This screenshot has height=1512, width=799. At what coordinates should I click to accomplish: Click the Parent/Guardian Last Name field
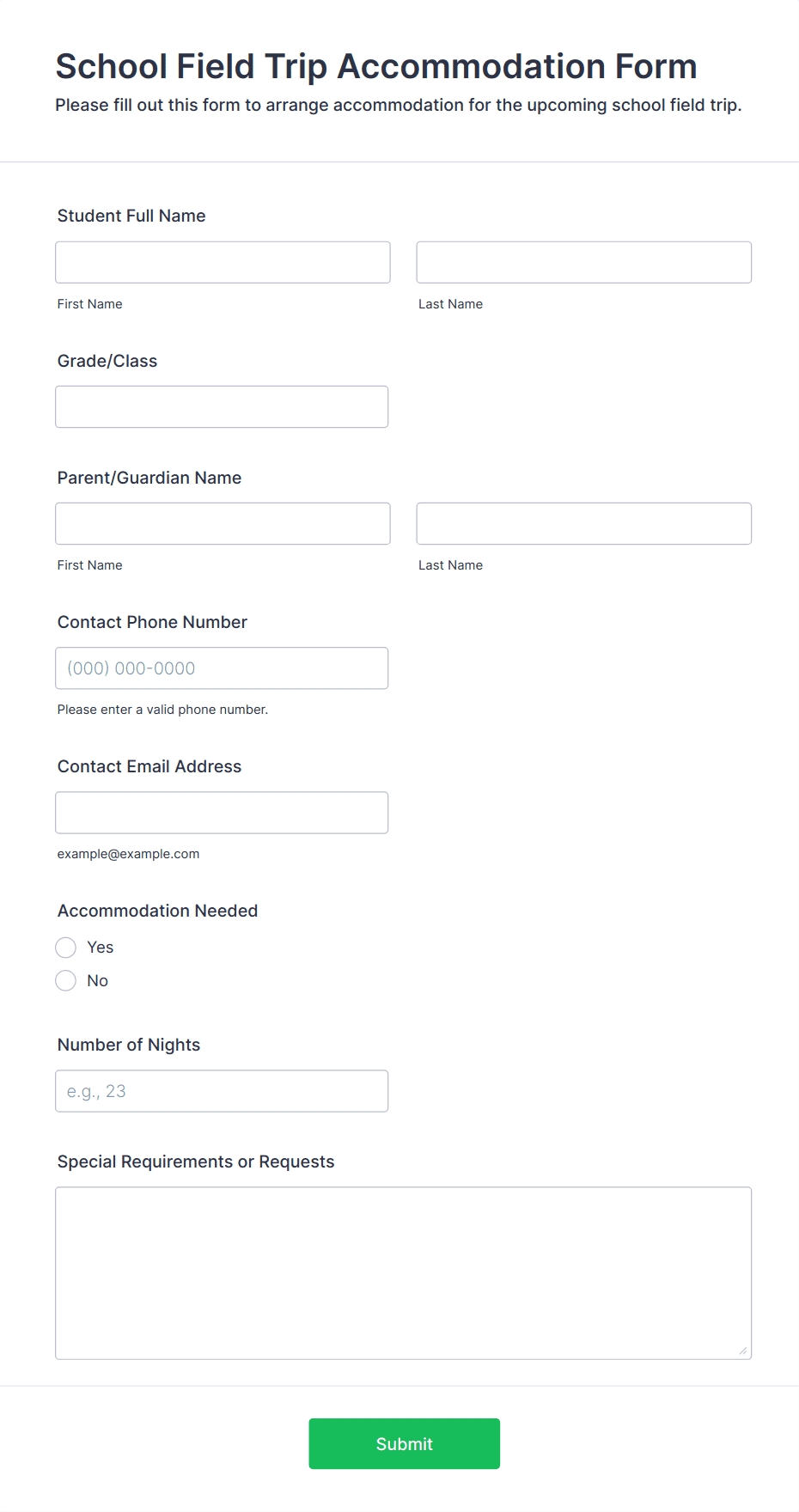pos(583,523)
